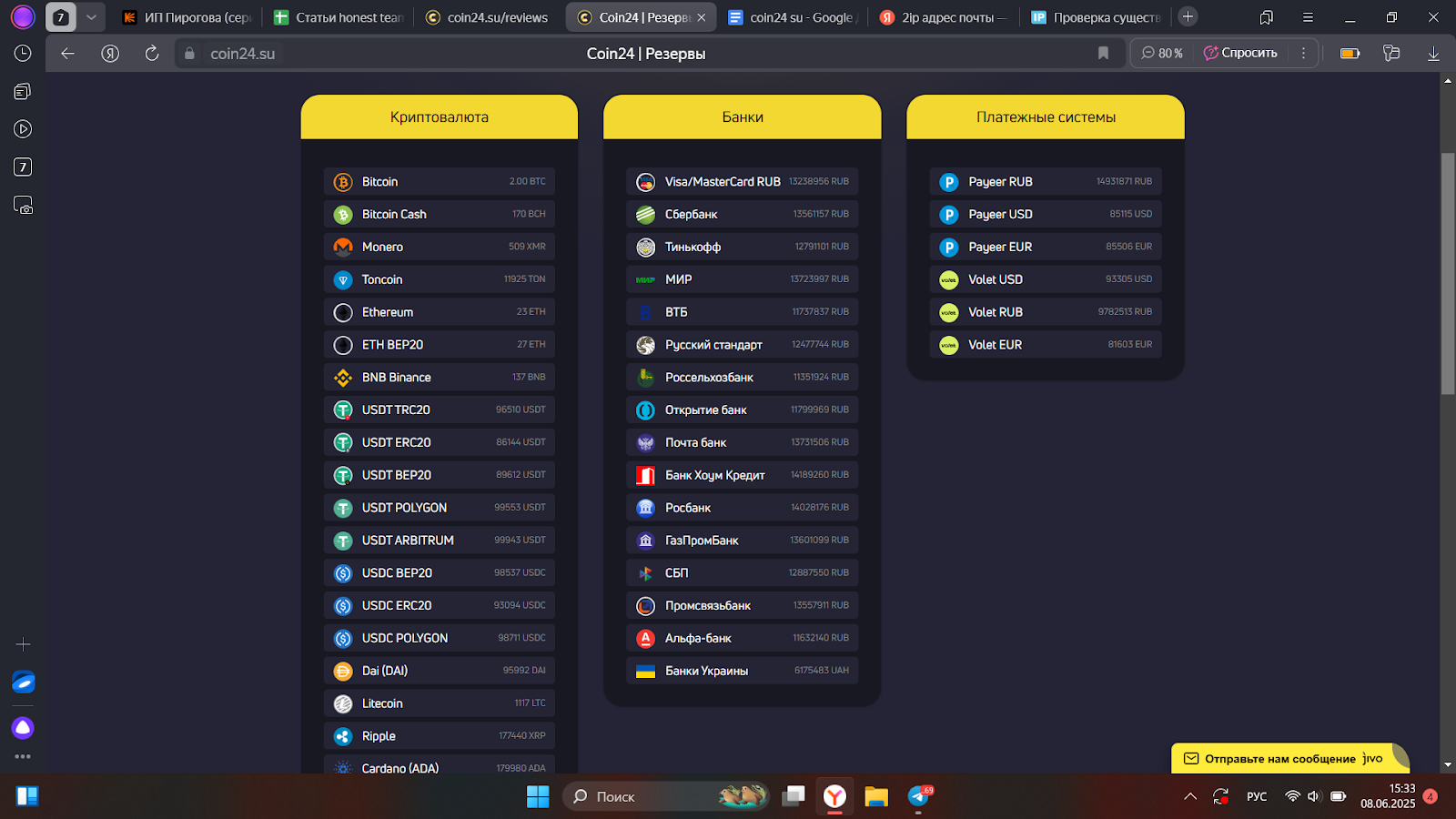This screenshot has height=819, width=1456.
Task: Switch to coin24.su/reviews tab
Action: [x=489, y=17]
